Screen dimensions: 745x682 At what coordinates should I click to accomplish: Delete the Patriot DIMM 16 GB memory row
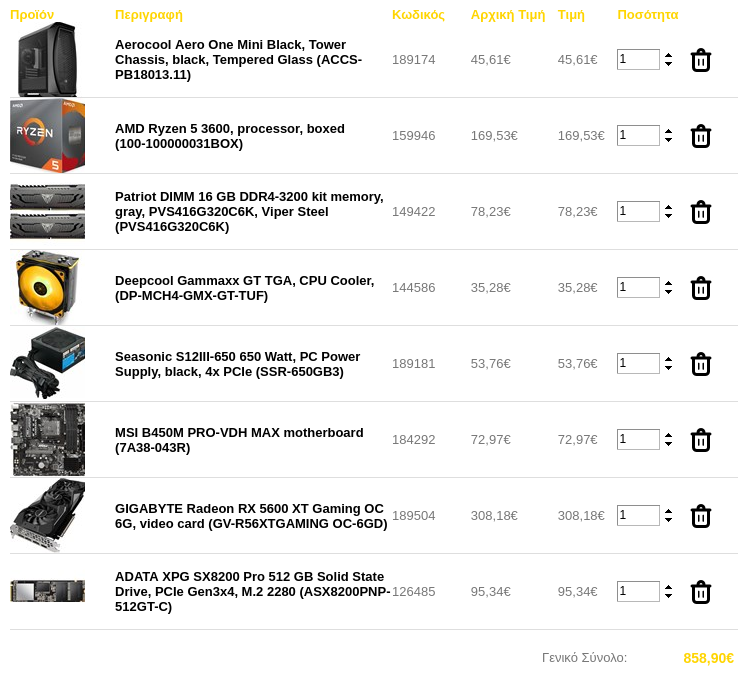point(700,212)
